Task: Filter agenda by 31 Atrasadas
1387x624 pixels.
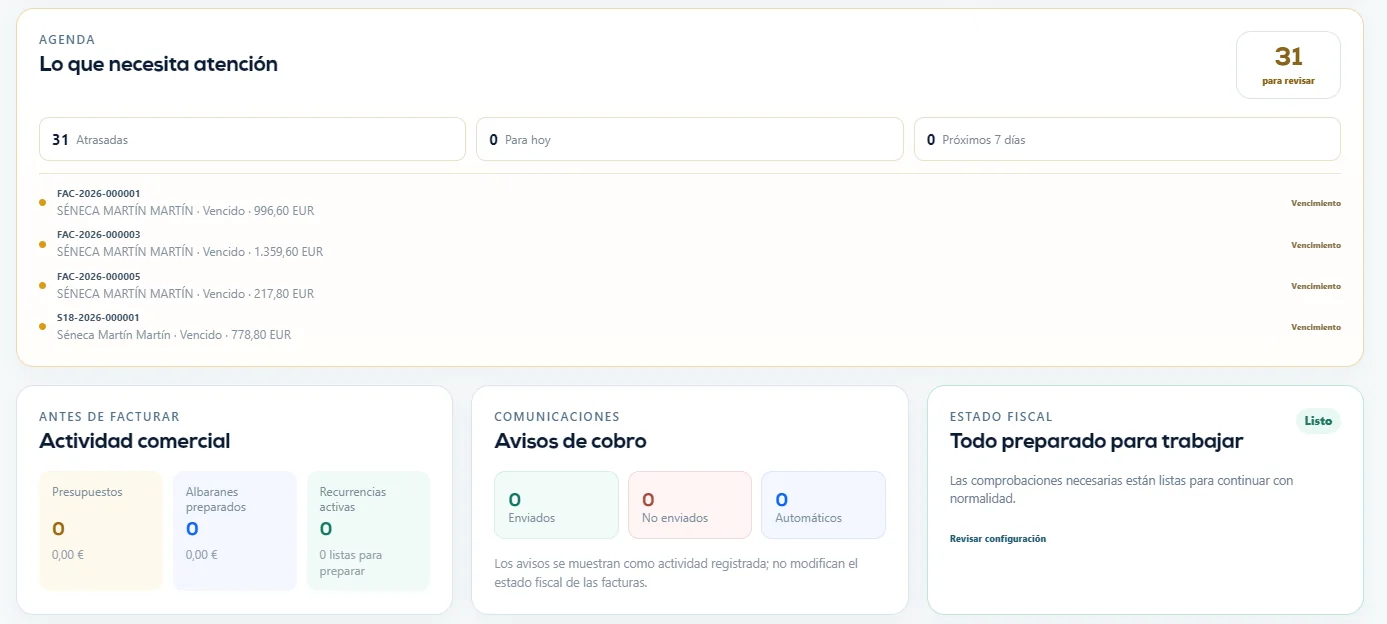Action: click(x=252, y=140)
